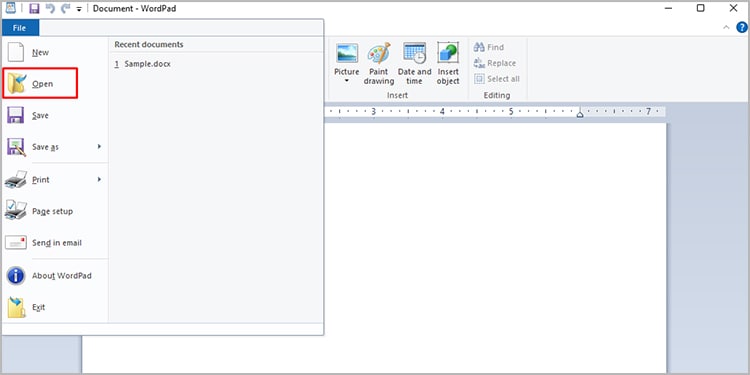Click the File tab
The height and width of the screenshot is (375, 750).
(x=20, y=28)
